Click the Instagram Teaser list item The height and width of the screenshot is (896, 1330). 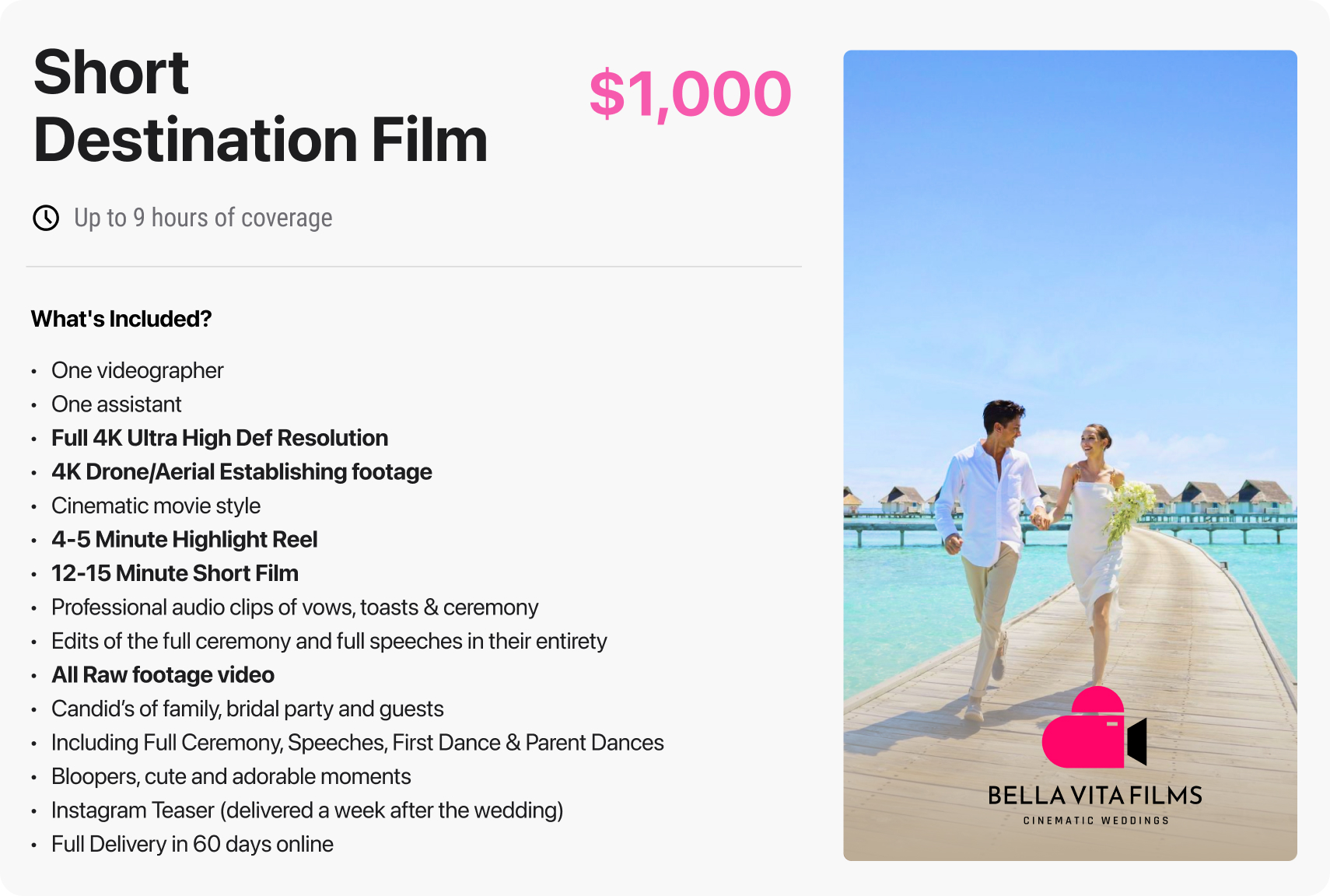[307, 810]
